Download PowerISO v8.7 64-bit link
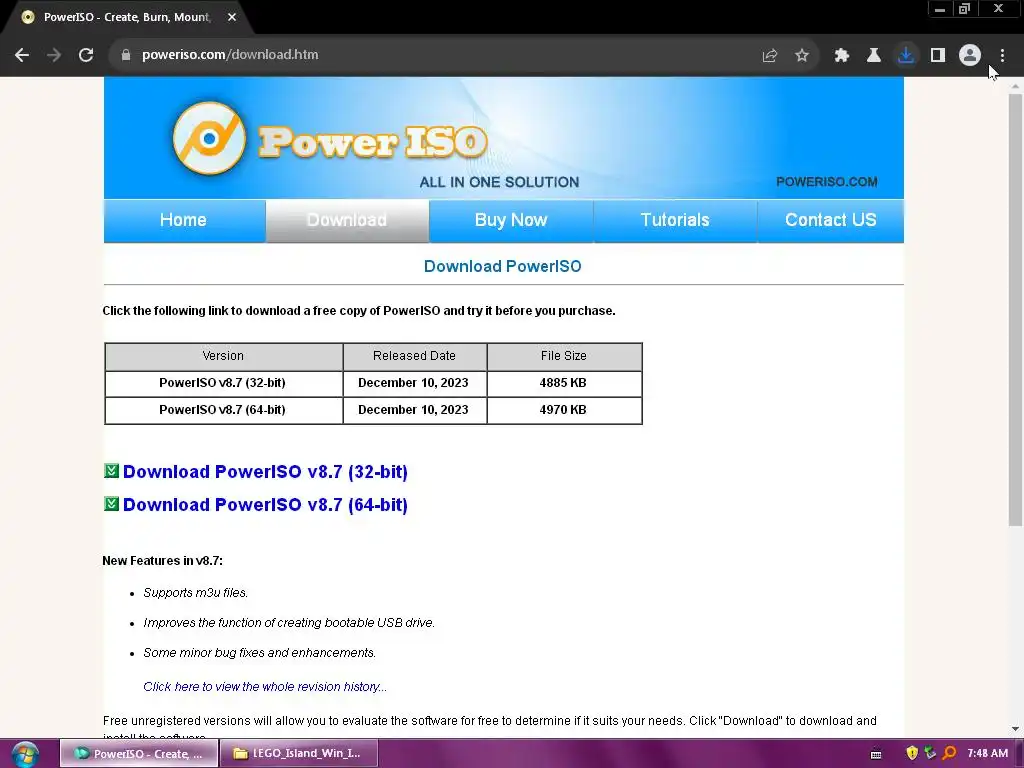Screen dimensions: 1024x768 pyautogui.click(x=265, y=505)
